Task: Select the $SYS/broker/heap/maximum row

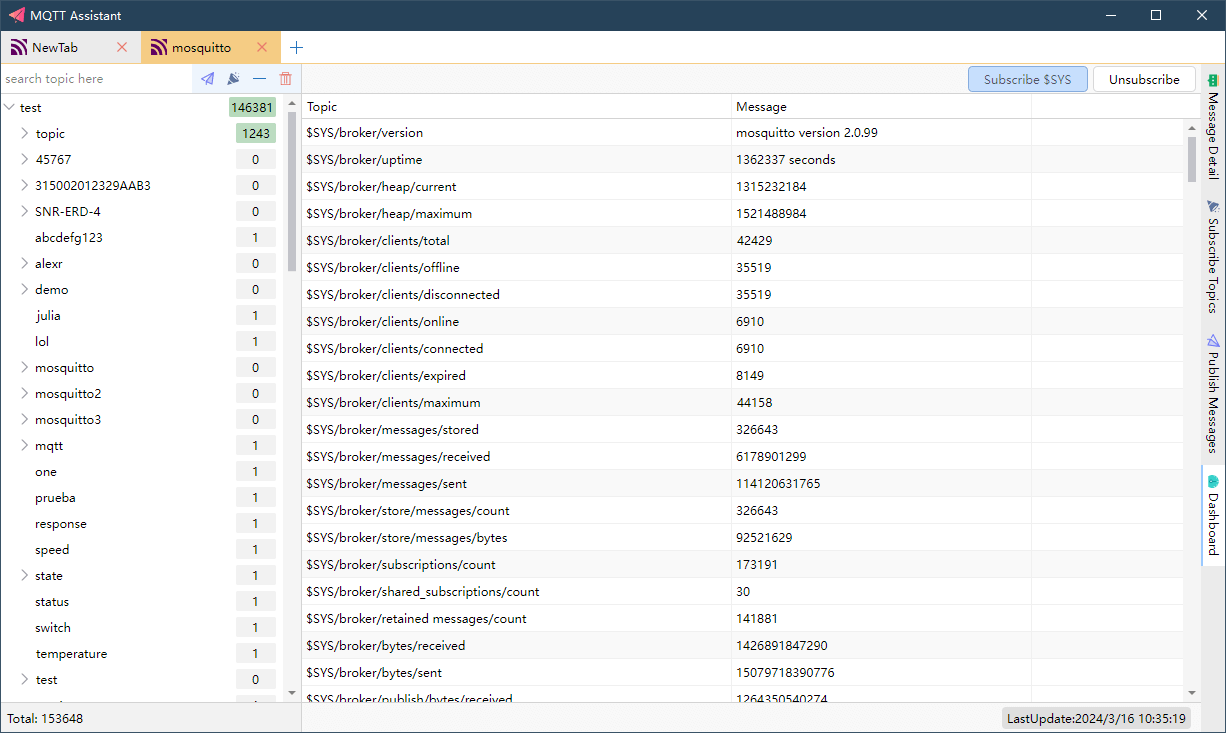Action: [742, 213]
